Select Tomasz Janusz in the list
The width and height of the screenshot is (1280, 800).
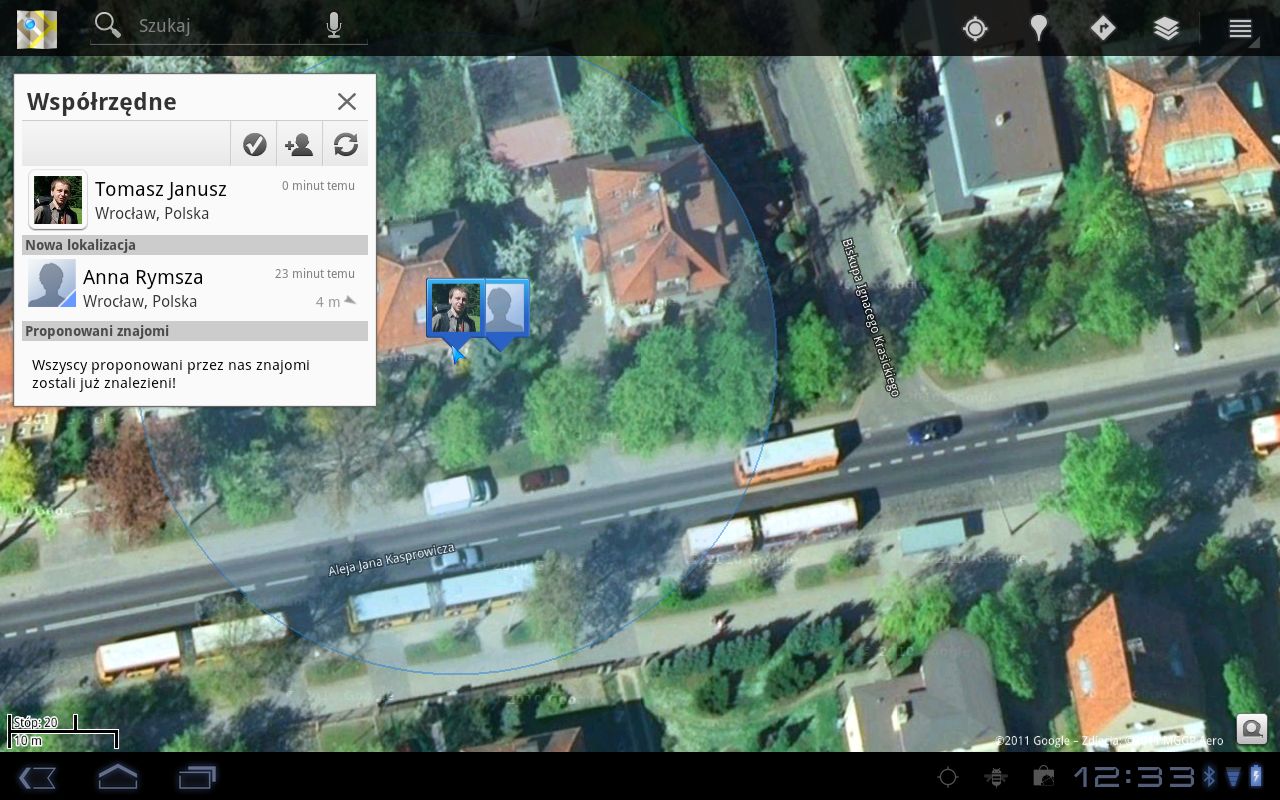(x=195, y=200)
